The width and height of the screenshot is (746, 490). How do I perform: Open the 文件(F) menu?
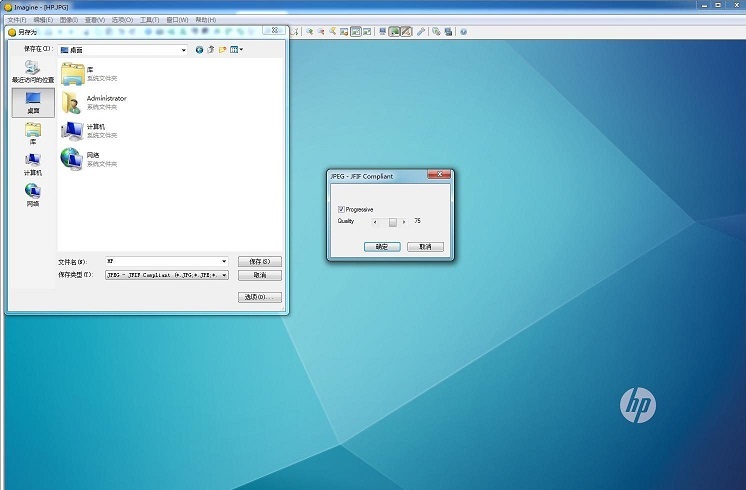[16, 20]
